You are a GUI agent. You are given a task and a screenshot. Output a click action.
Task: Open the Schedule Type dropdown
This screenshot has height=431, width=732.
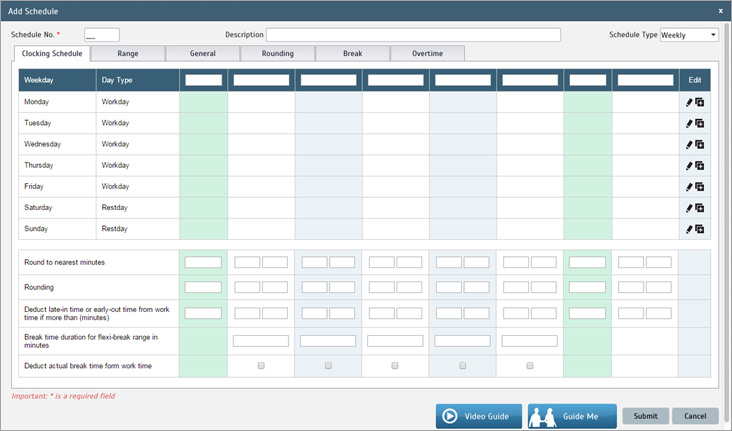click(689, 35)
